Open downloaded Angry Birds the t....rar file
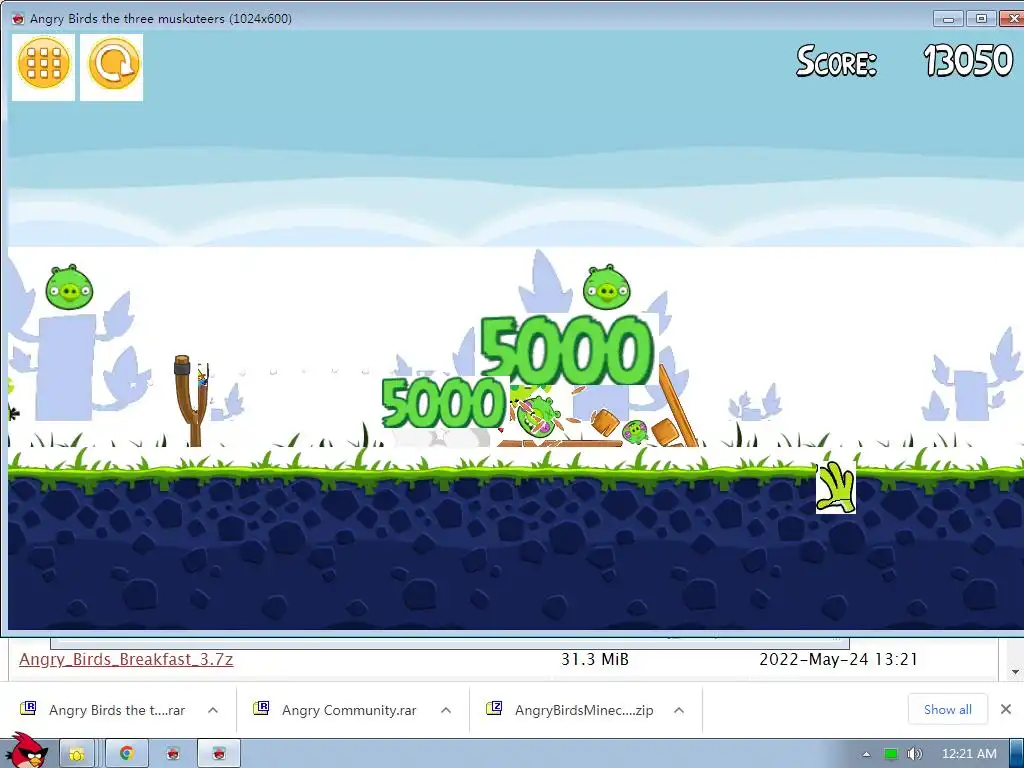 (104, 710)
